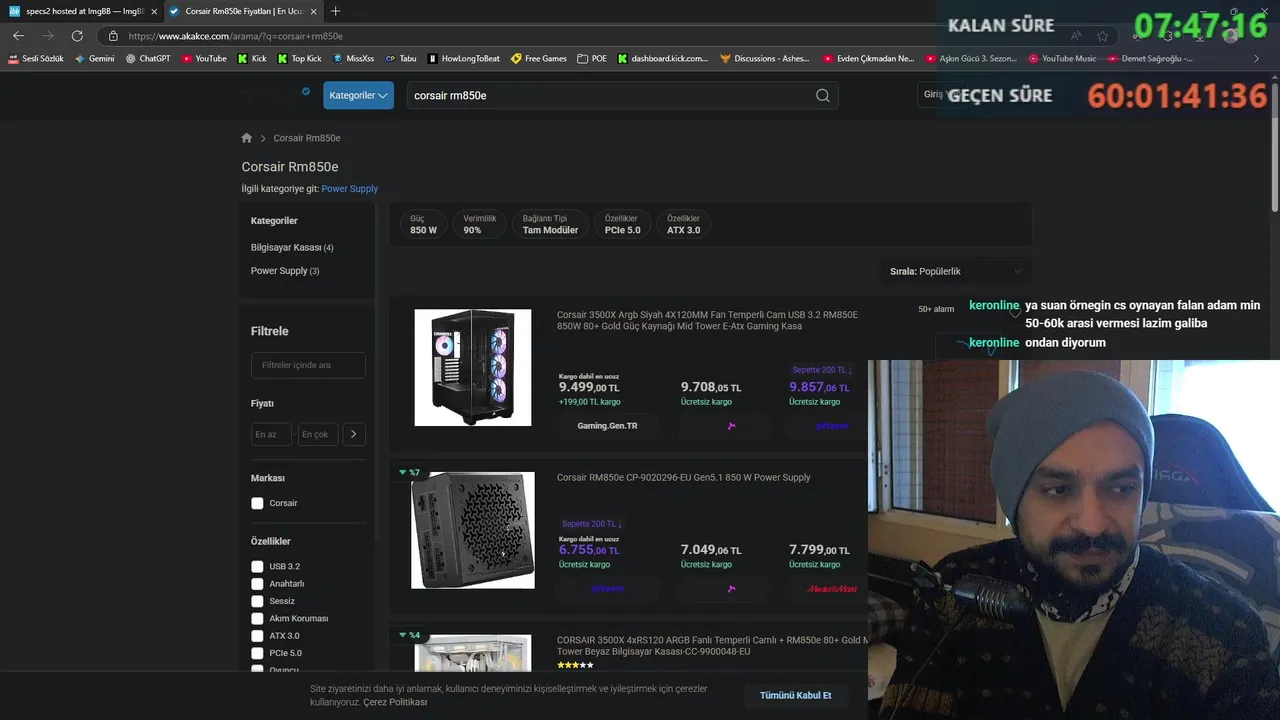Click the Özellikler PCIe 5.0 filter chip
The height and width of the screenshot is (720, 1280).
pyautogui.click(x=622, y=224)
